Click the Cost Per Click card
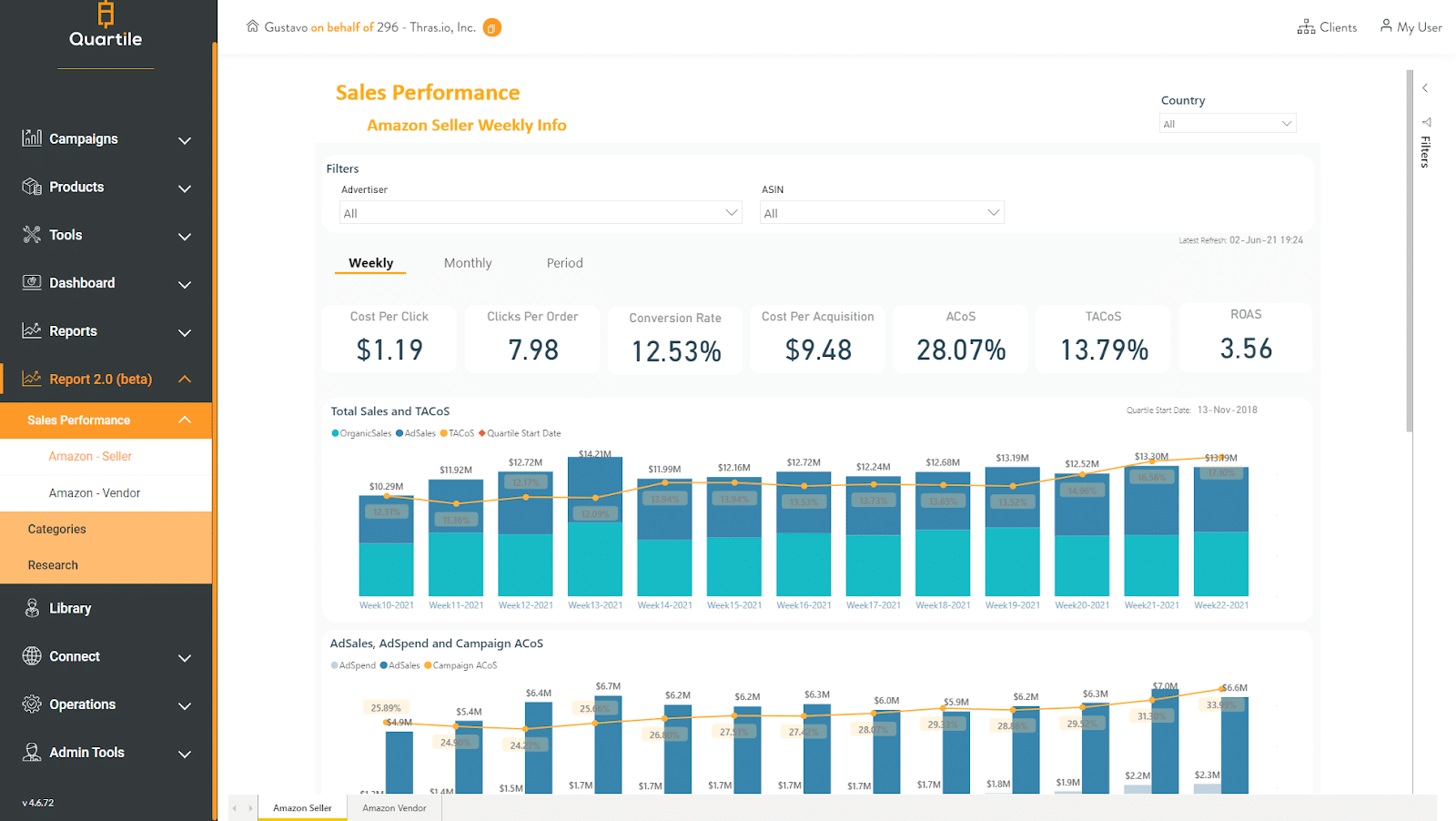1456x821 pixels. point(389,339)
